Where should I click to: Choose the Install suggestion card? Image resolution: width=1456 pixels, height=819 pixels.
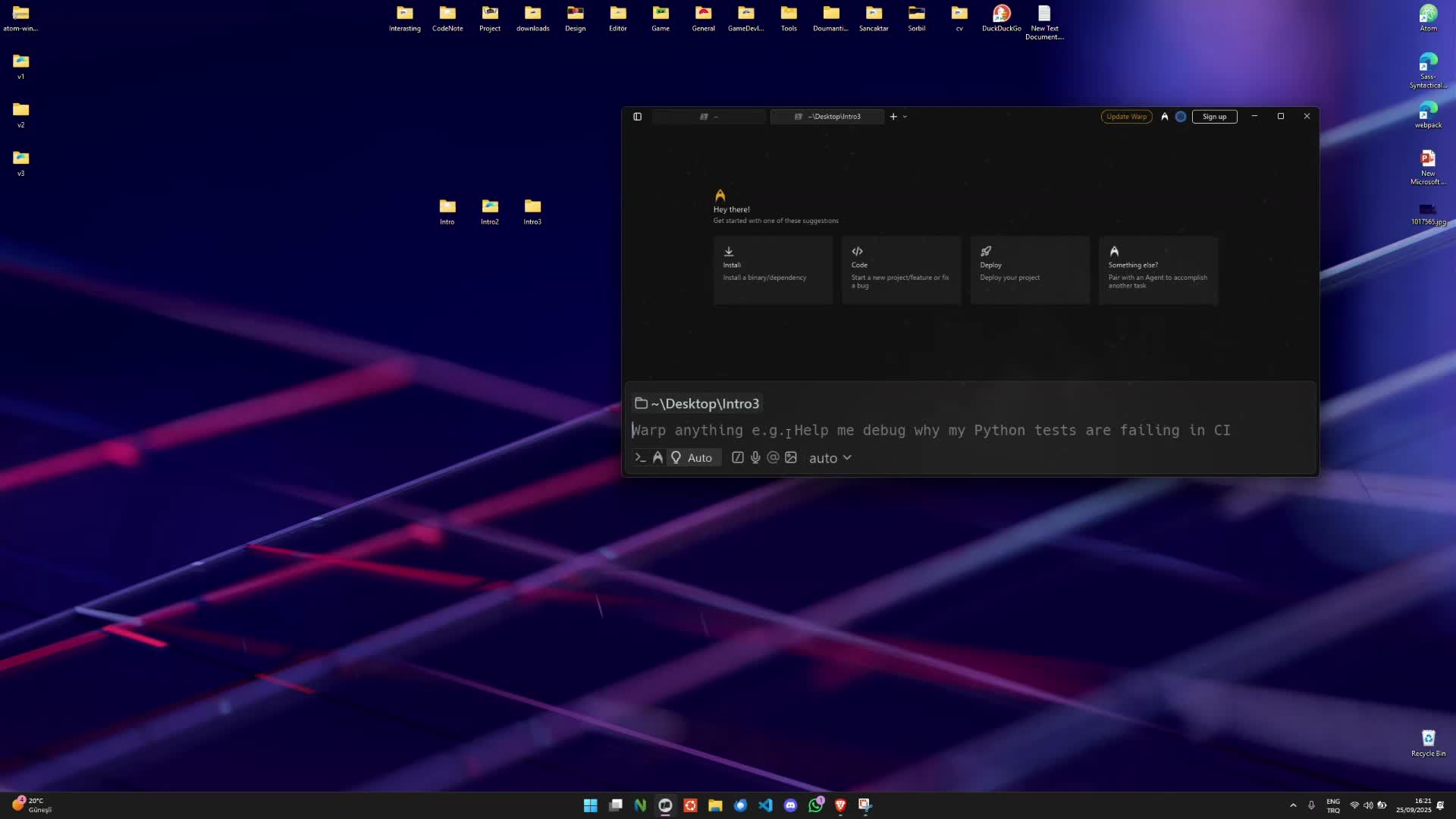pos(773,270)
